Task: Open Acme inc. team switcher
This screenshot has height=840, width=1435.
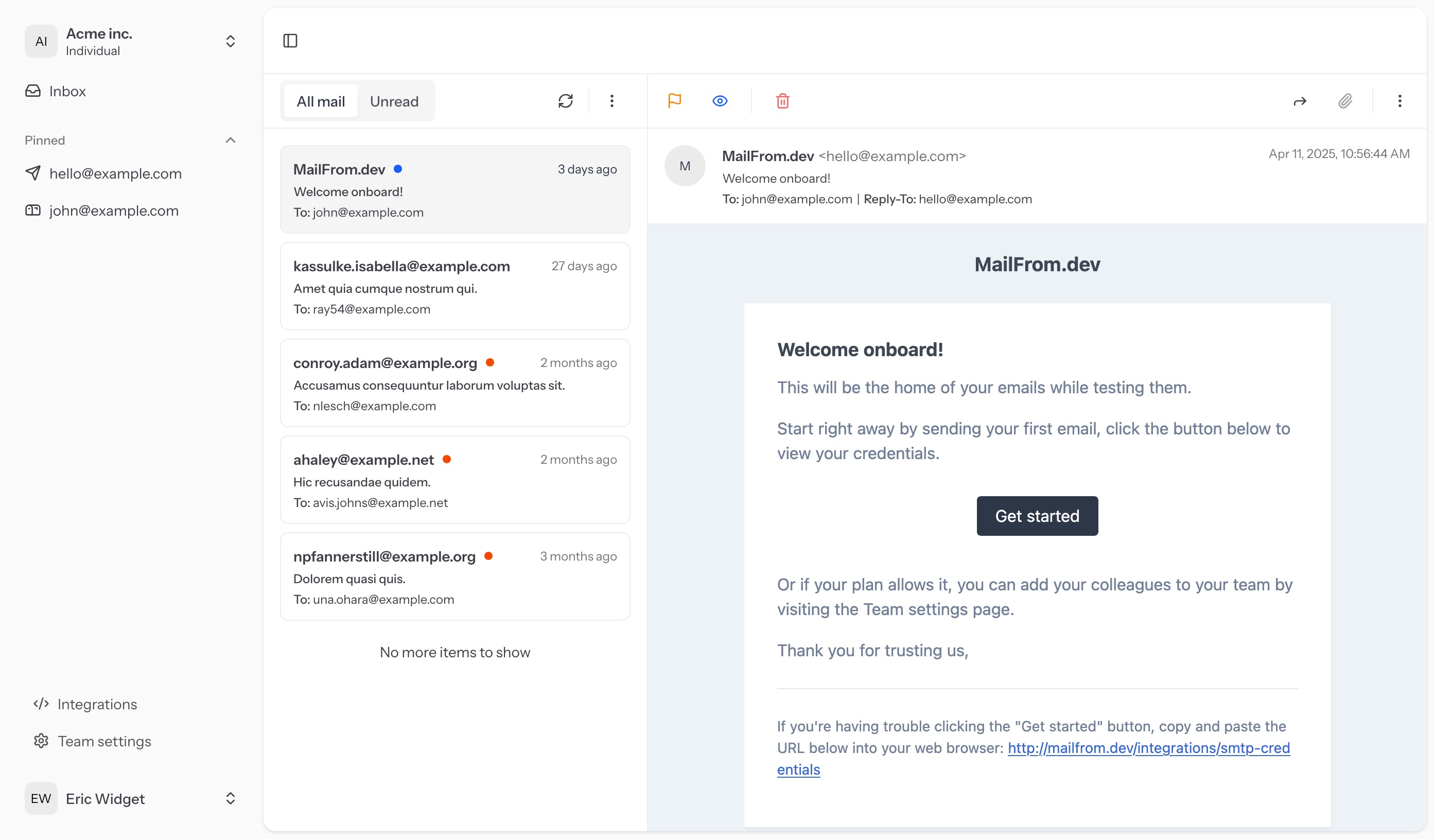Action: point(131,41)
